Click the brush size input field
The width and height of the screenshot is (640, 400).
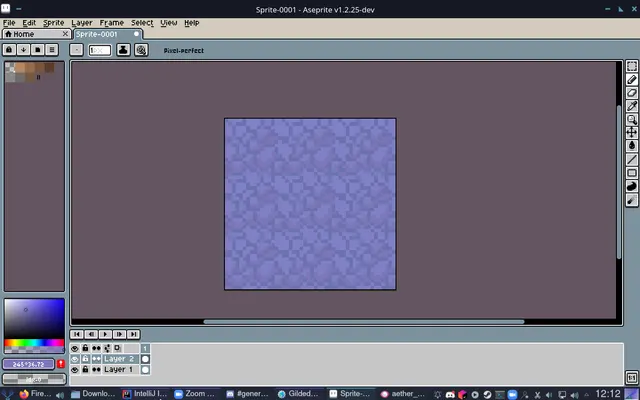[x=100, y=50]
